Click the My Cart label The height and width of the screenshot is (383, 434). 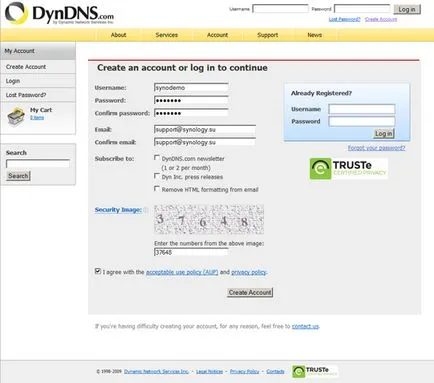[x=41, y=110]
